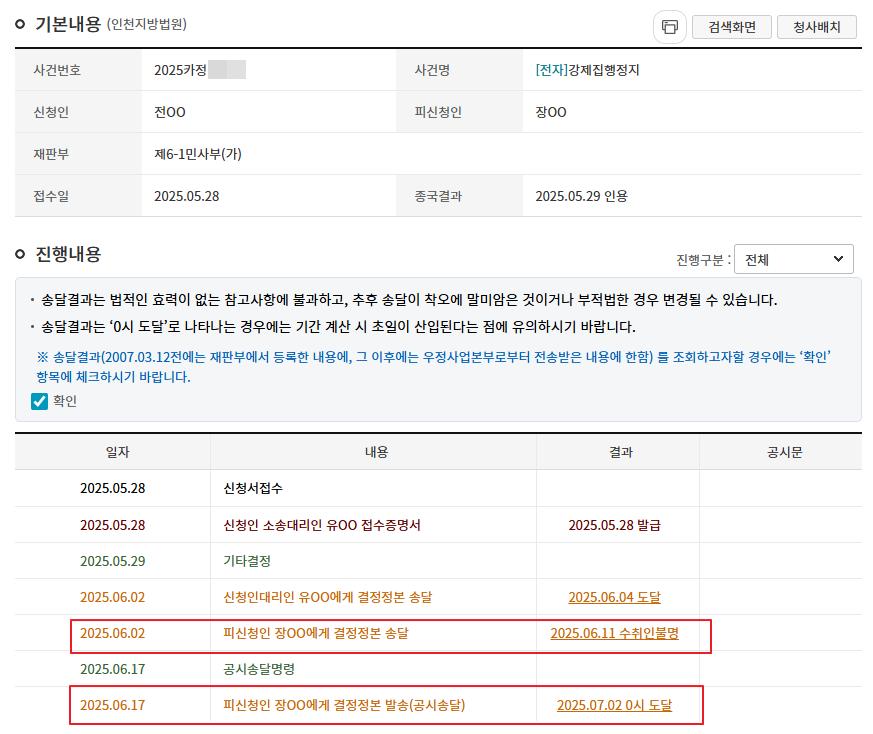
Task: Select the 공시송달명령 entry
Action: [x=259, y=669]
